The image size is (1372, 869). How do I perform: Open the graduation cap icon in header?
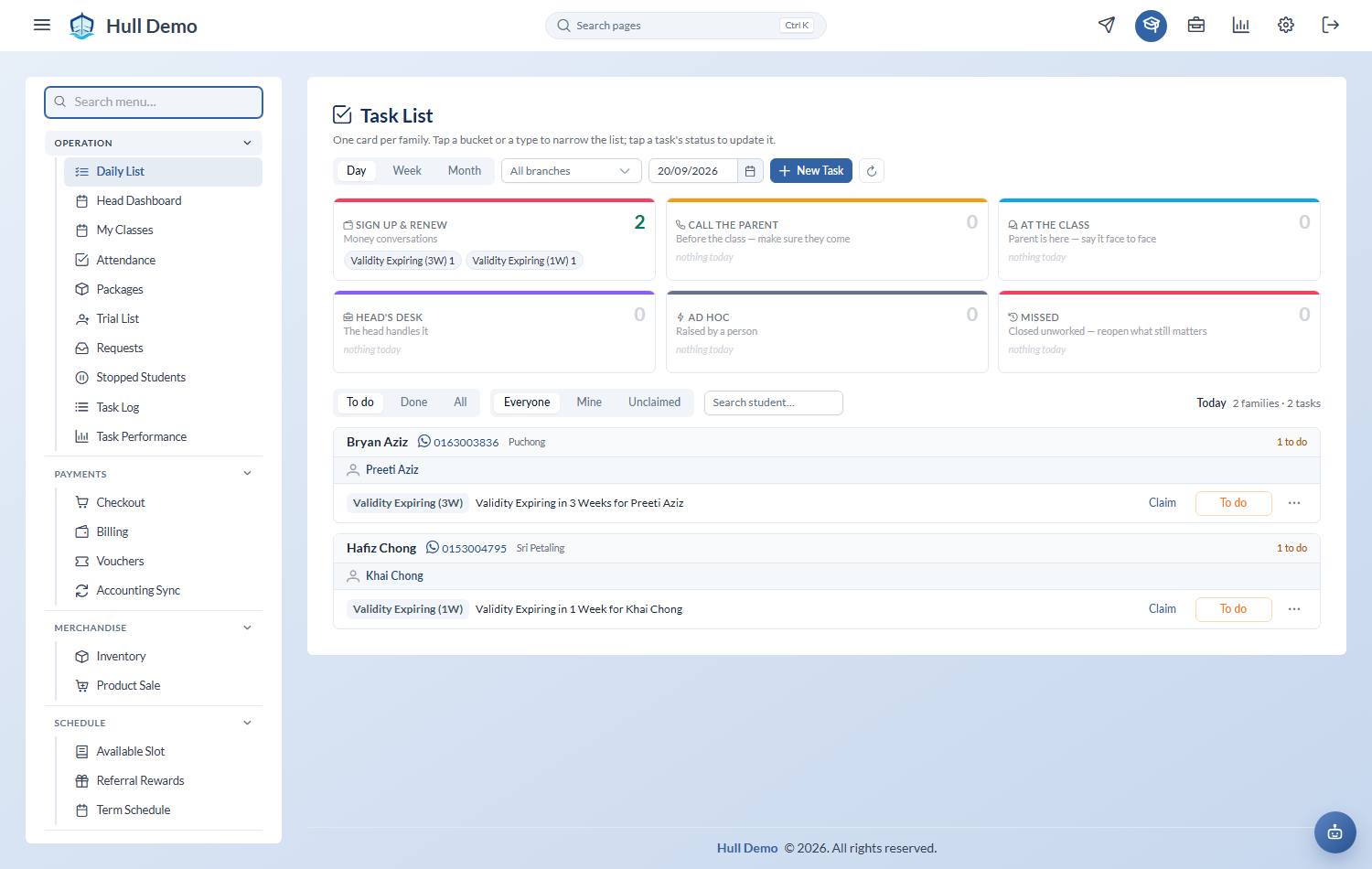coord(1152,26)
